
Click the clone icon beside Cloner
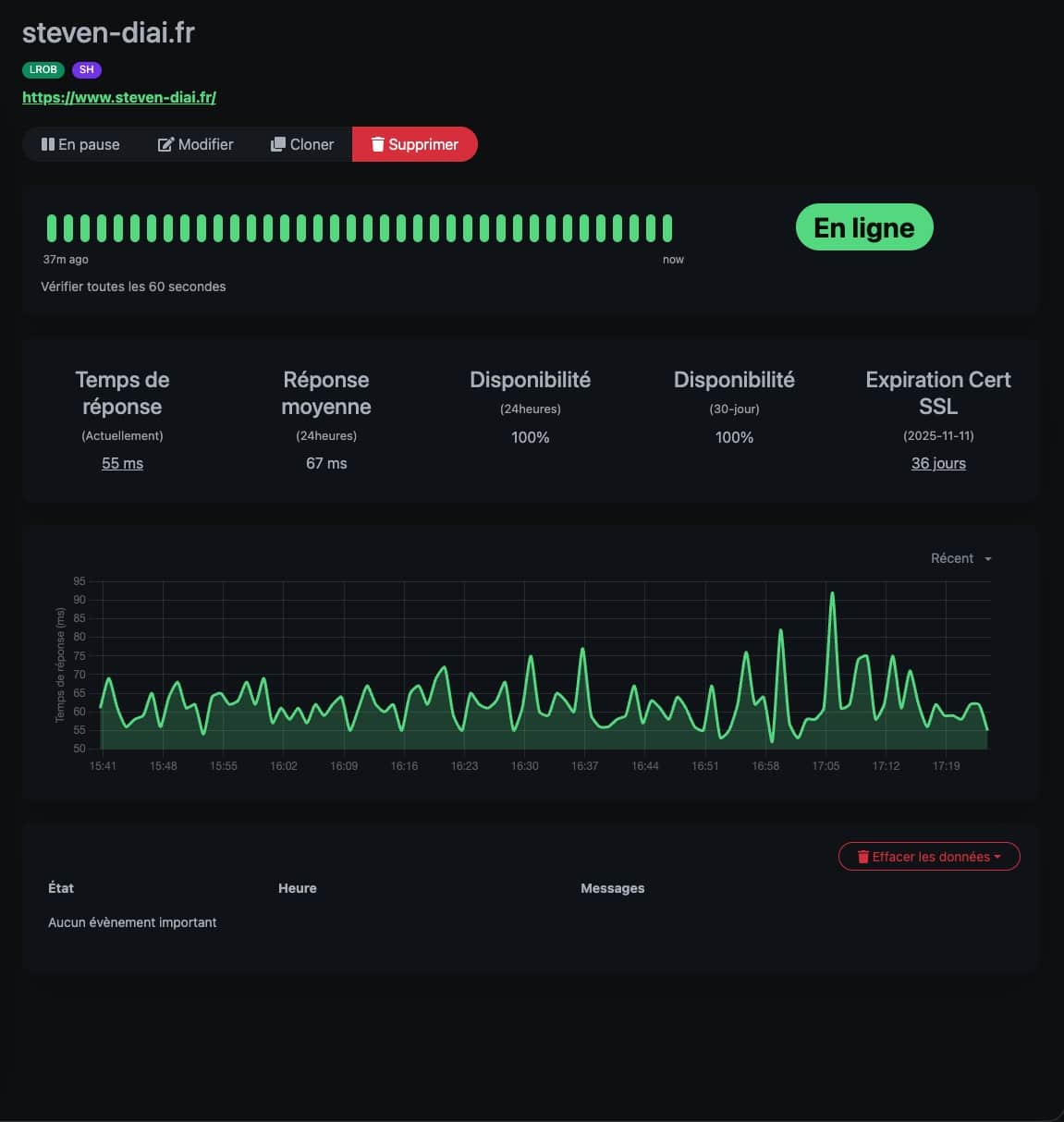point(277,144)
